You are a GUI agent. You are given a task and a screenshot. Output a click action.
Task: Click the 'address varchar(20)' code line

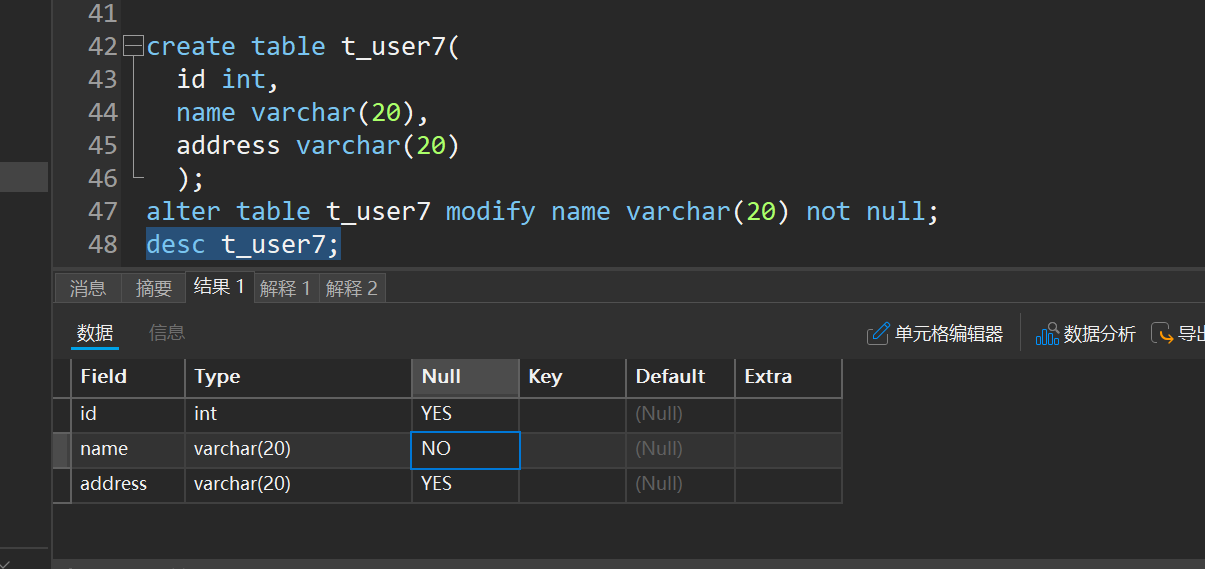tap(318, 146)
